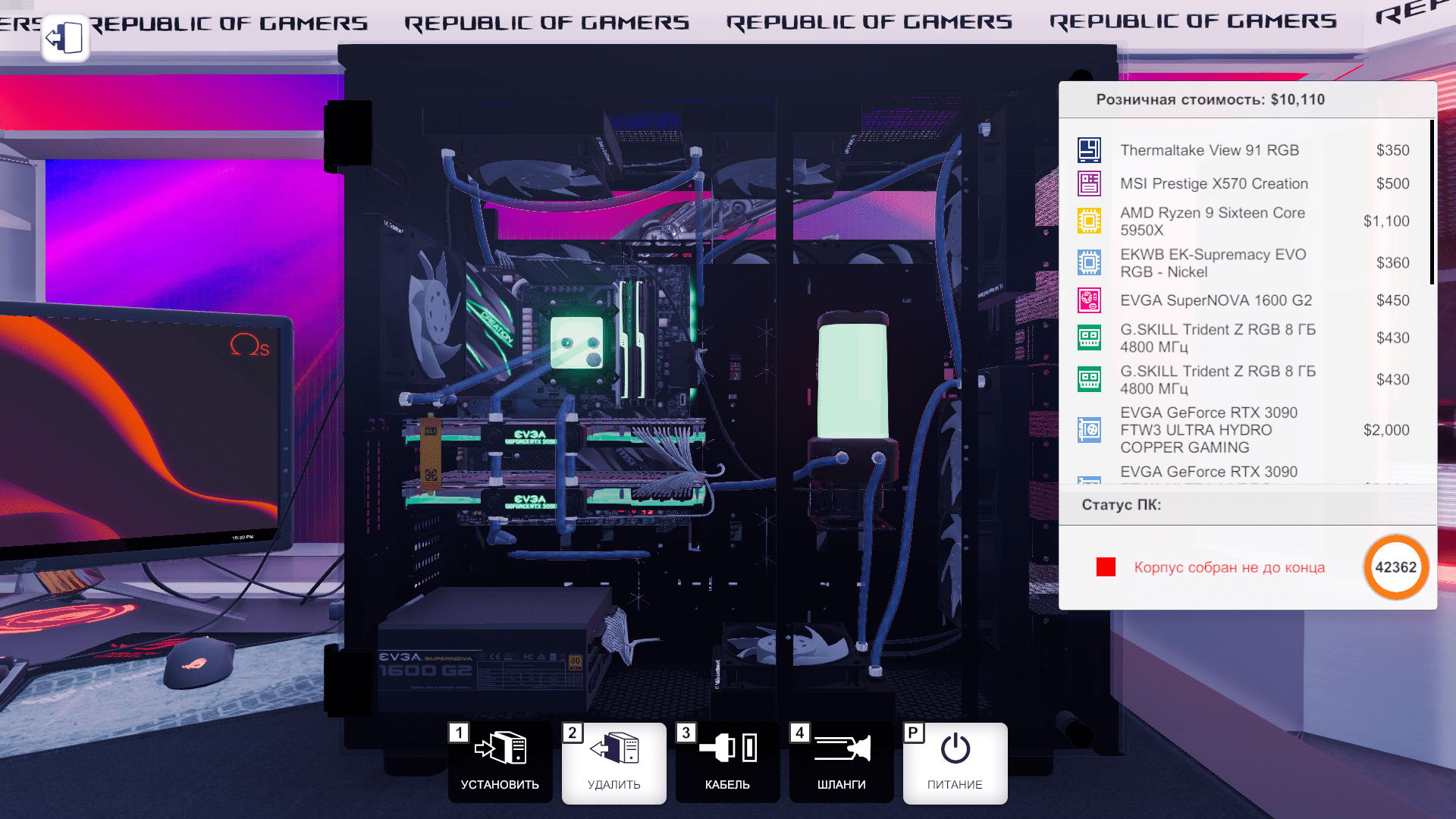Click the Thermaltake View 91 case icon

(1089, 150)
